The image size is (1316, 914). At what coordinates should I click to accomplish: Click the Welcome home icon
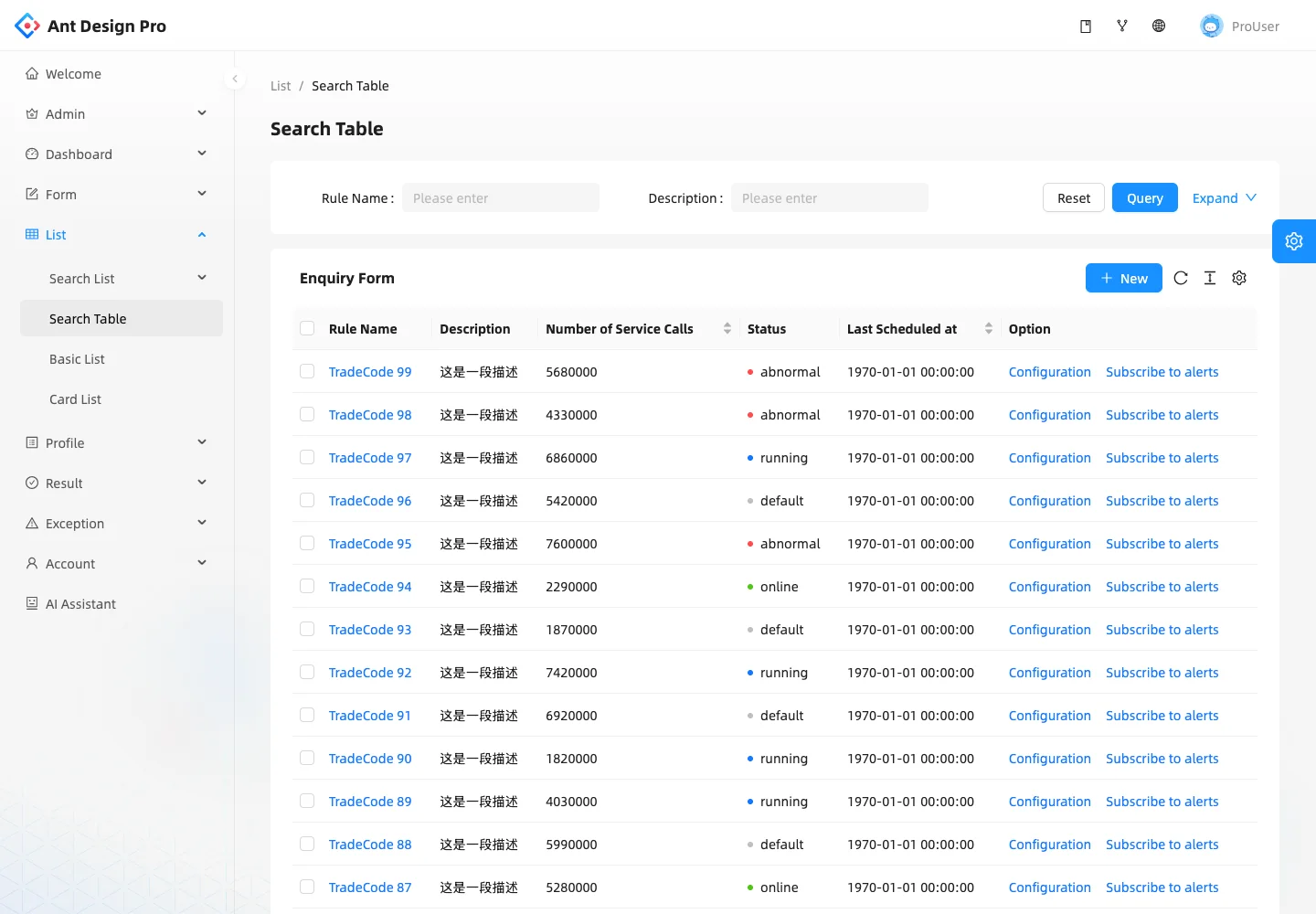point(32,74)
